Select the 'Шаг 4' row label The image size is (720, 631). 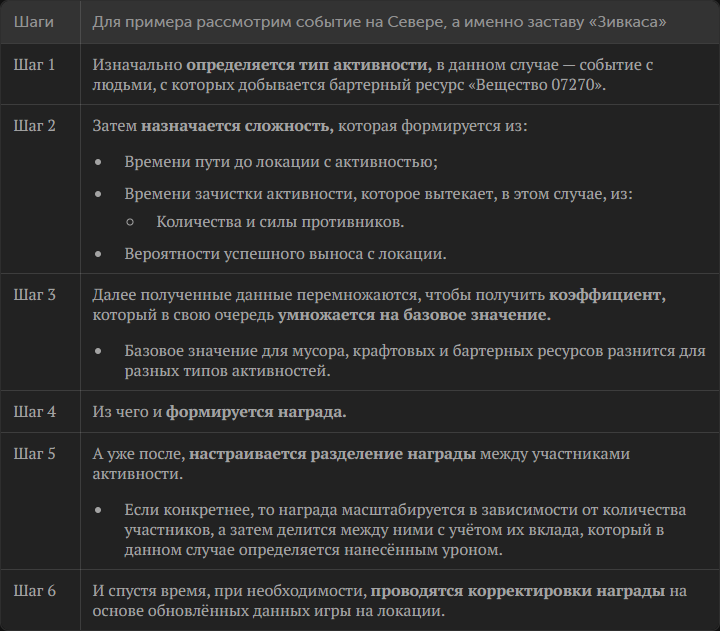(x=34, y=411)
